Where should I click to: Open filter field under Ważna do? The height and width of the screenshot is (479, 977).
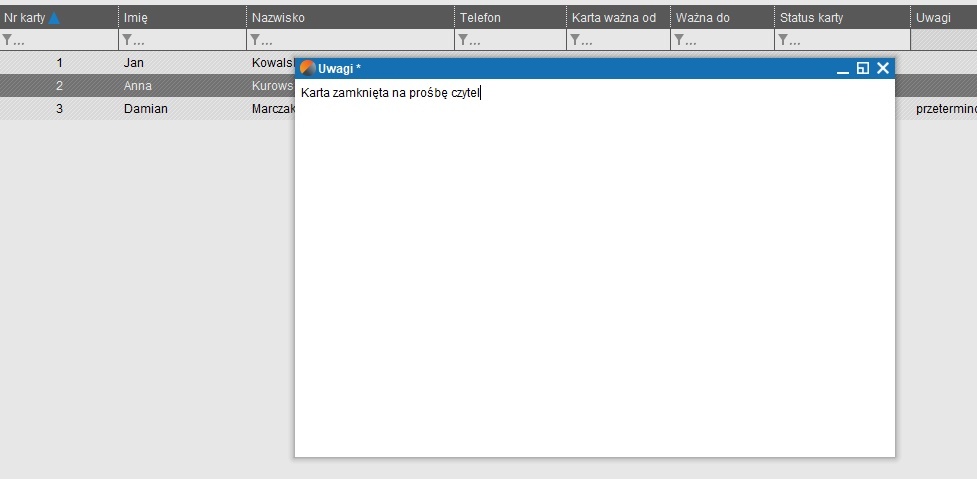pos(722,40)
